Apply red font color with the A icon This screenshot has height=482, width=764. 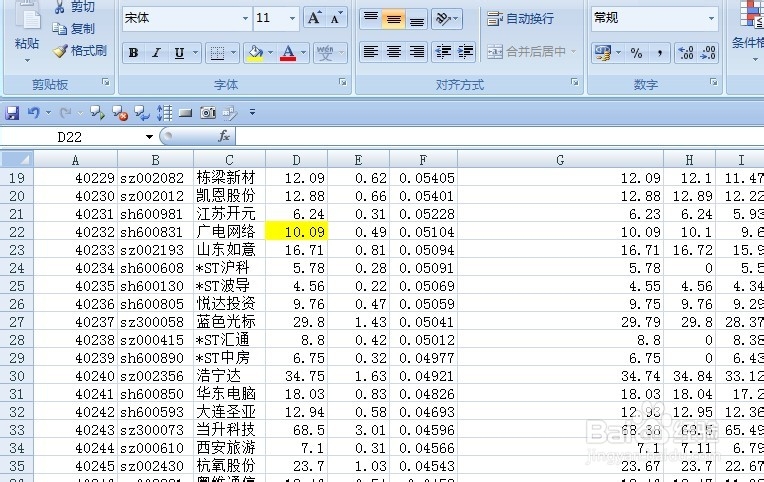pyautogui.click(x=288, y=53)
